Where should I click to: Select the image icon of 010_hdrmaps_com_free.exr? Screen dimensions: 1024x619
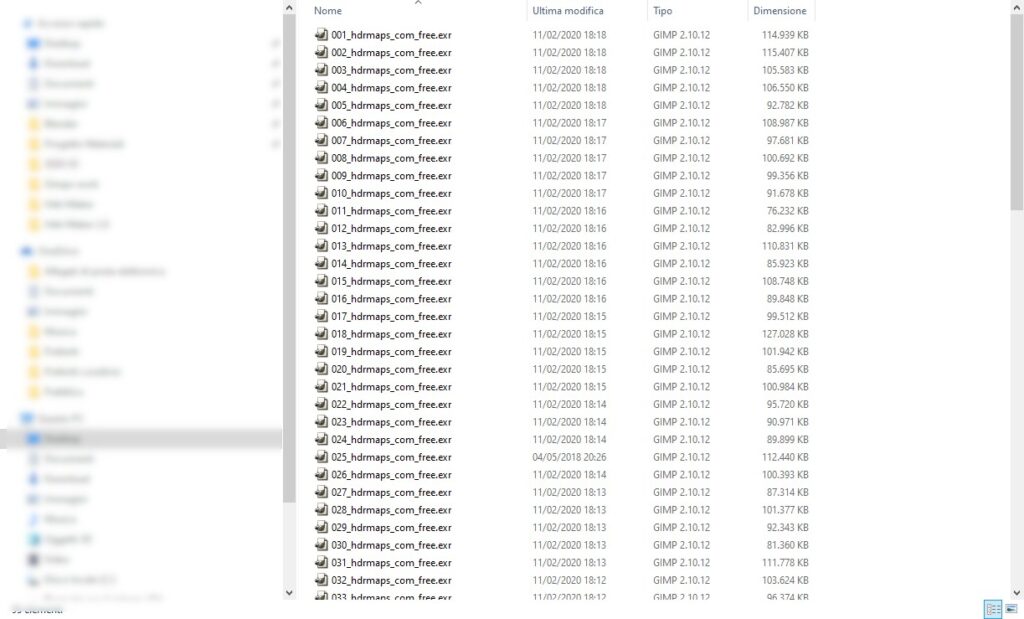tap(321, 193)
